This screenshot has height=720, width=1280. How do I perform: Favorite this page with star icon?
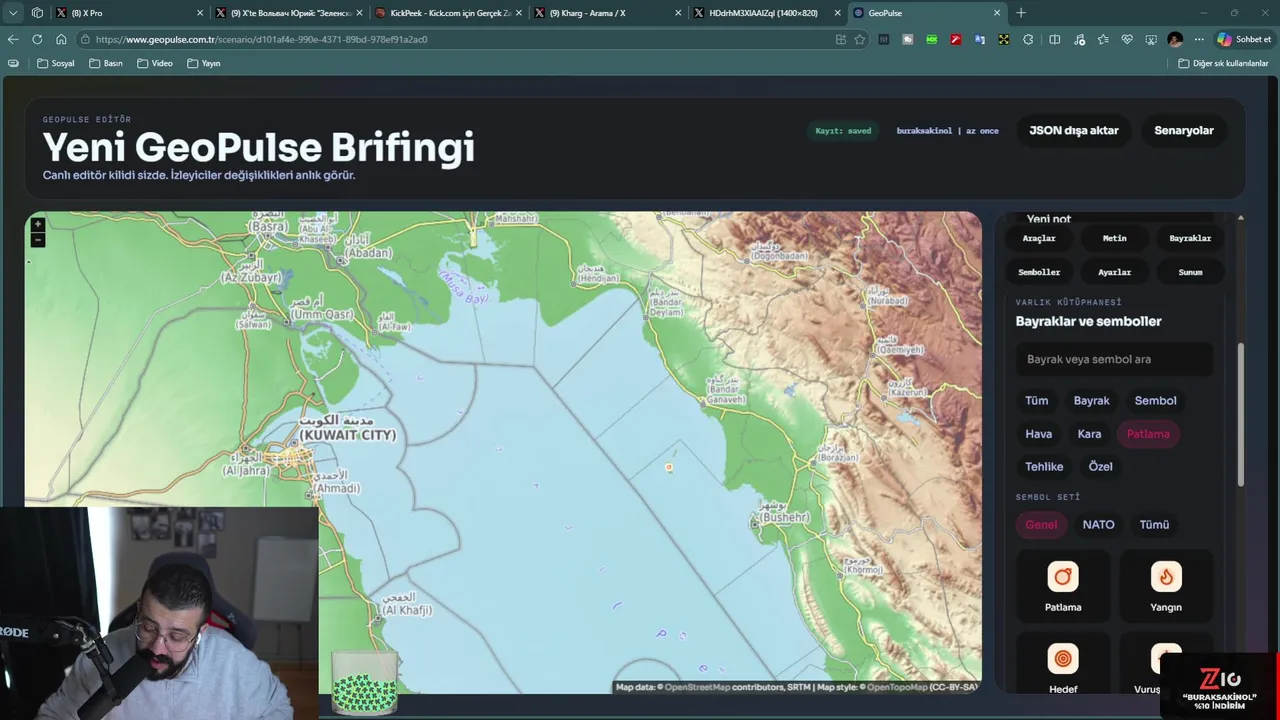[x=860, y=39]
